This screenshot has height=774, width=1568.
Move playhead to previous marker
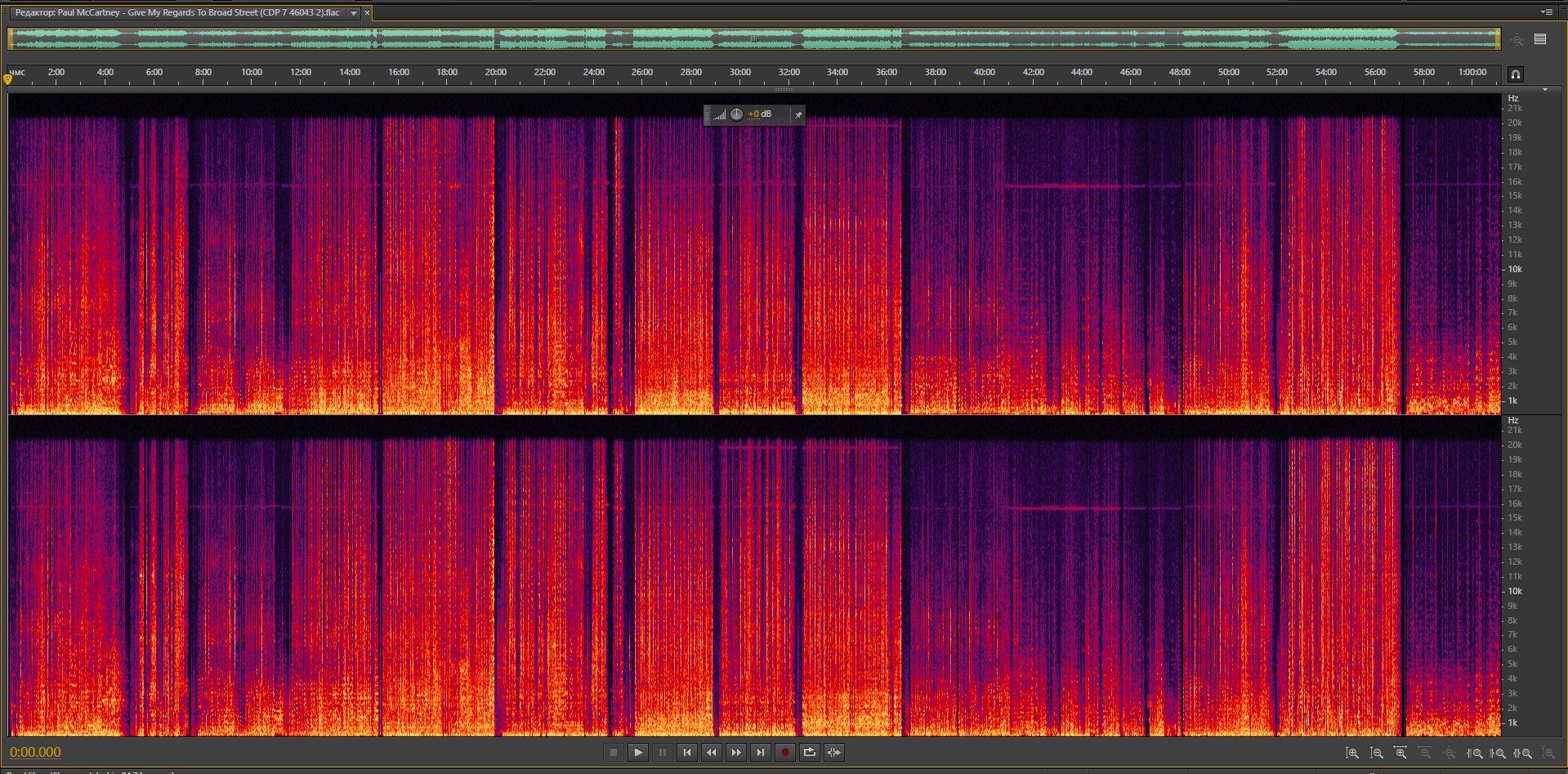click(686, 753)
